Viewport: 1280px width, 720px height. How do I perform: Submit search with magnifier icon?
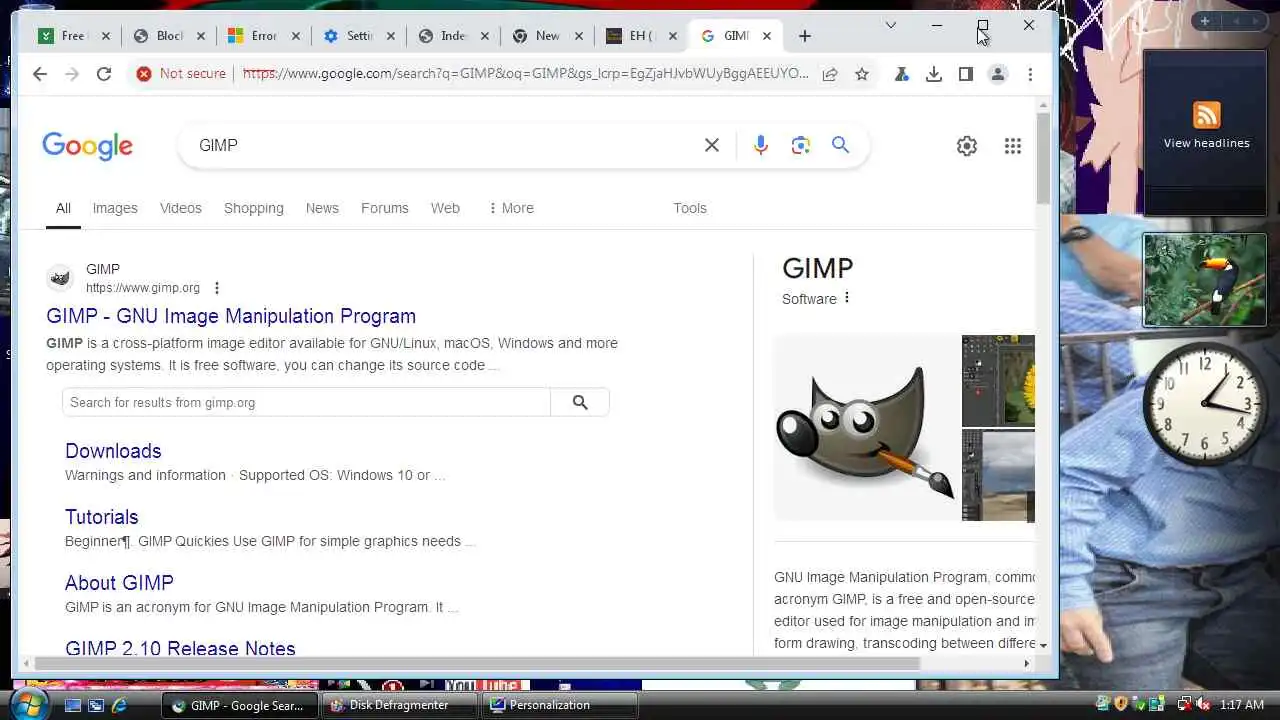(841, 145)
